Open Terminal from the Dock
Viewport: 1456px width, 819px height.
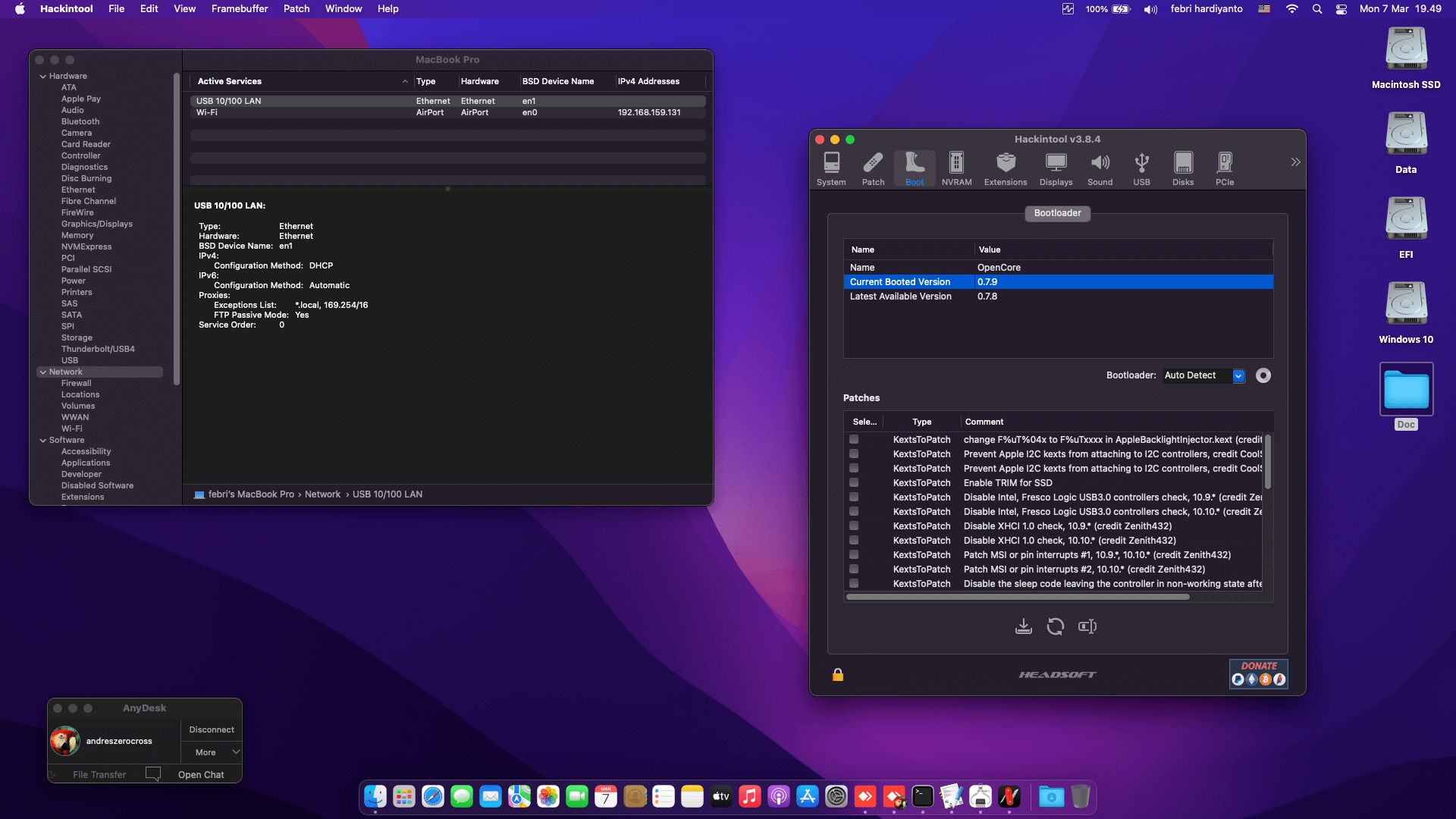point(923,796)
